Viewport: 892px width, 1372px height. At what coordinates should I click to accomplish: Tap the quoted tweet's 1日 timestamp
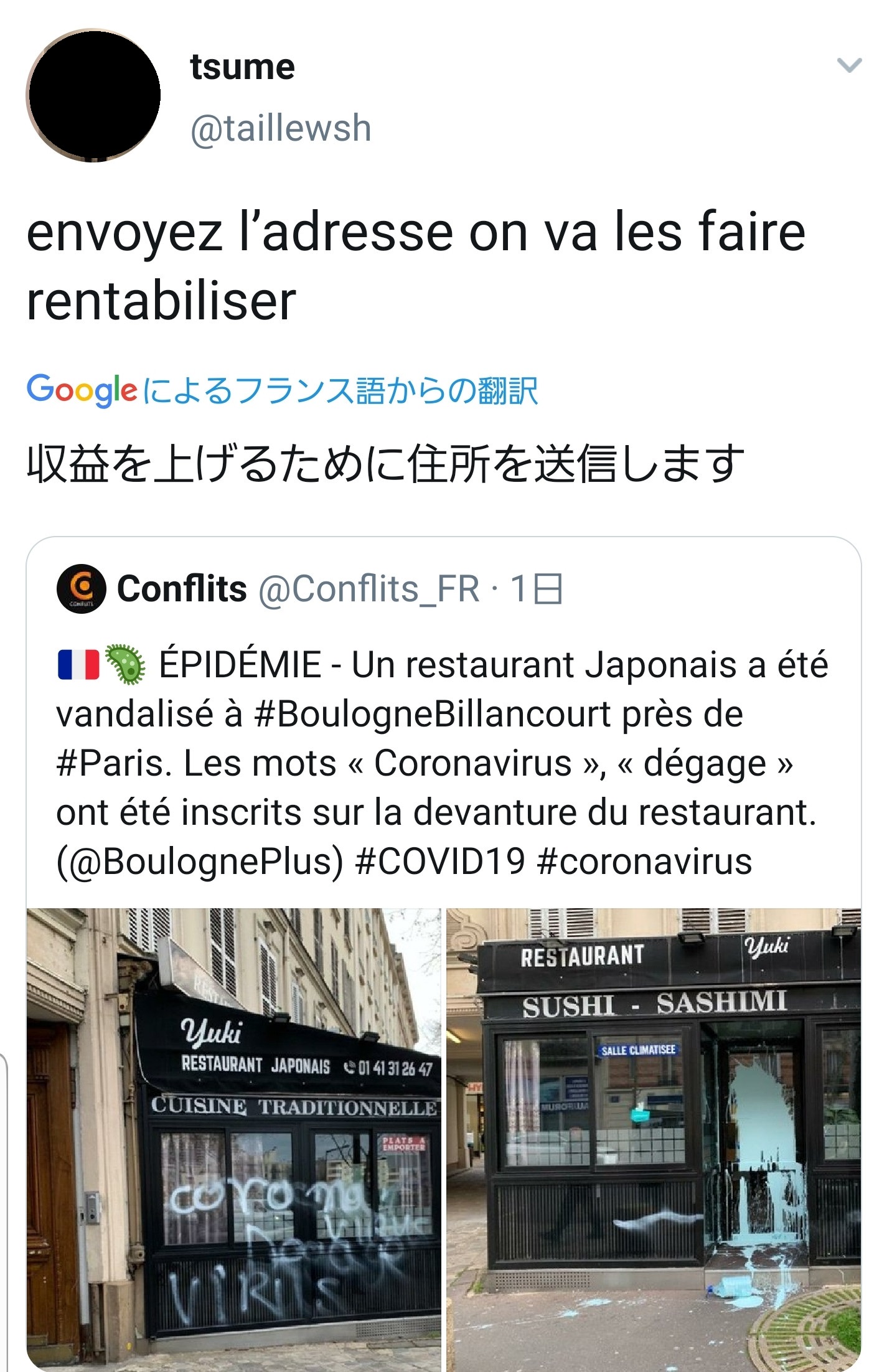tap(537, 589)
